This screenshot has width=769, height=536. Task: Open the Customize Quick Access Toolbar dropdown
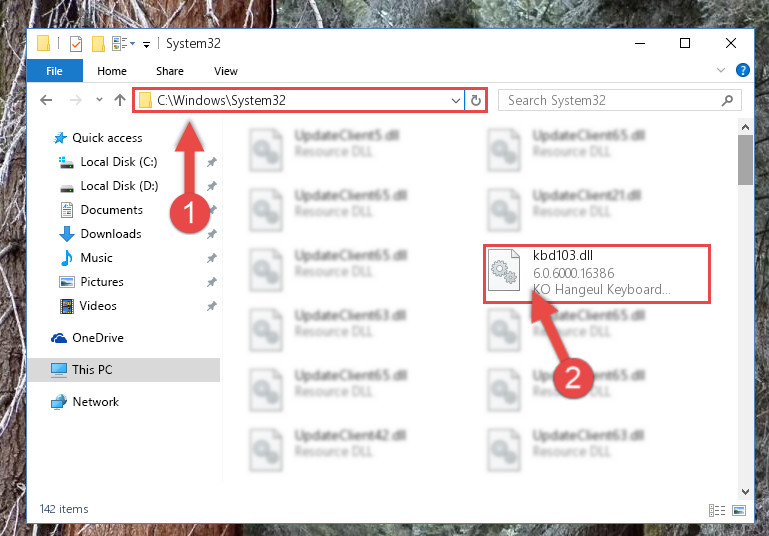(146, 45)
